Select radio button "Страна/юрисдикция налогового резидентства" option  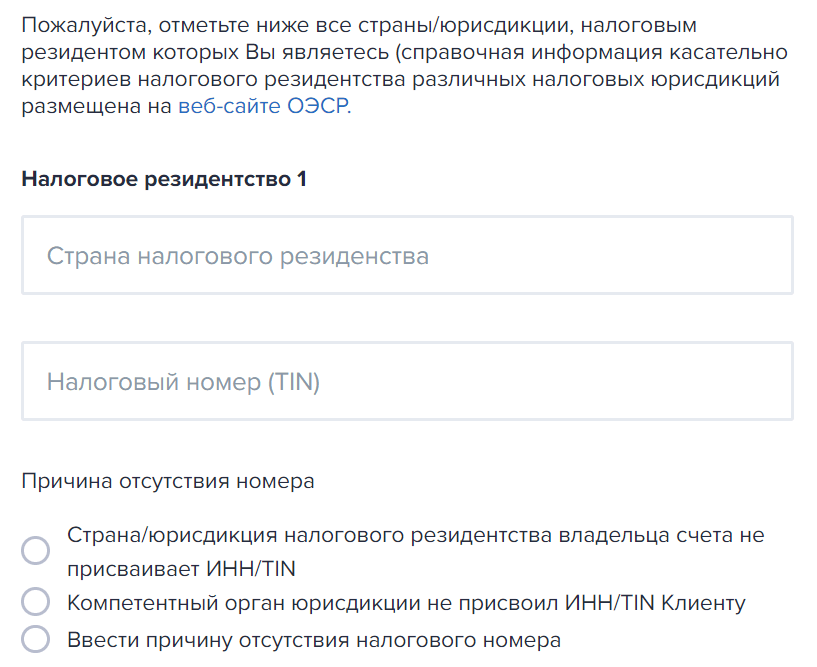click(x=36, y=551)
